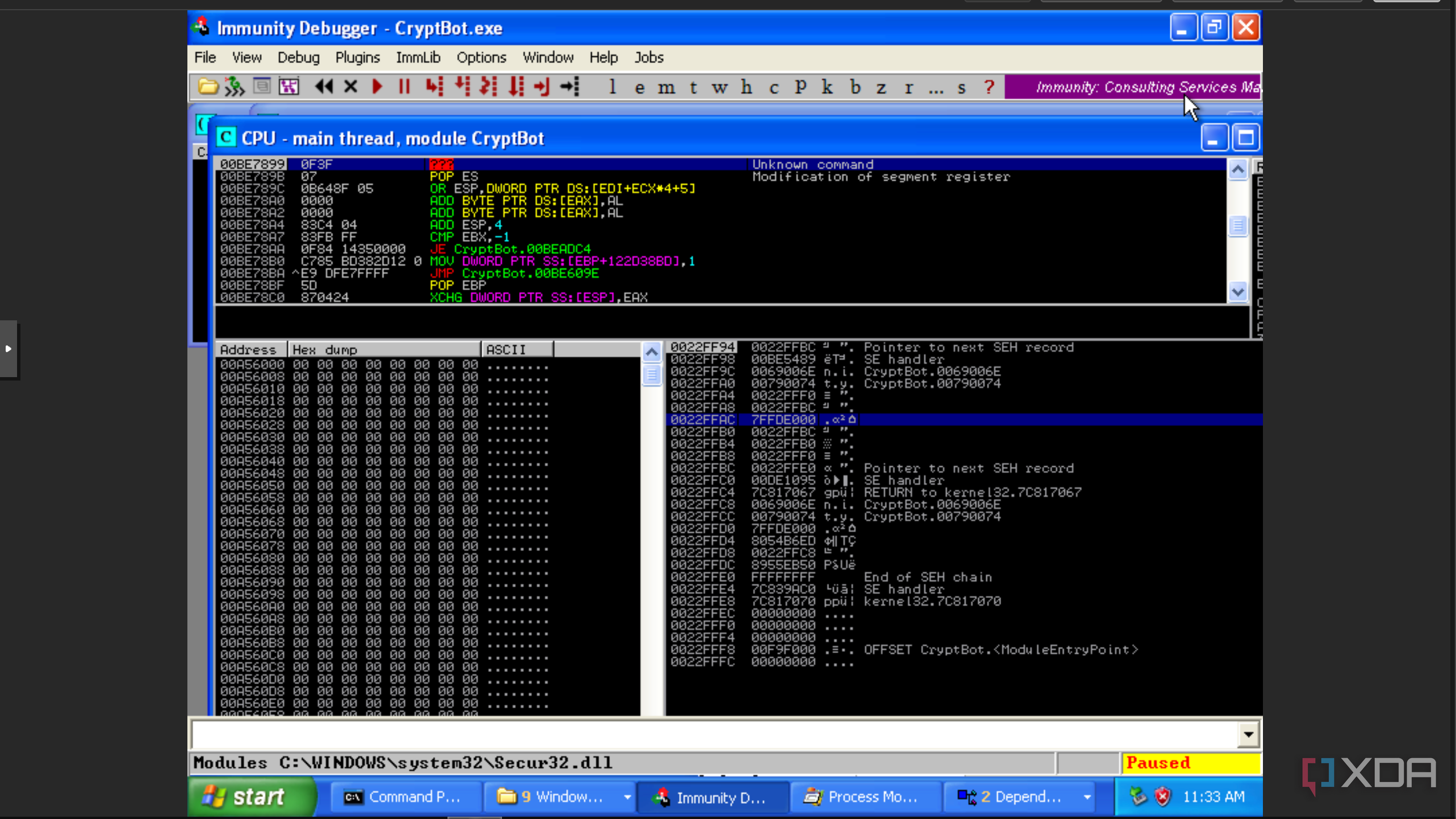Show executable modules via 'e'
Image resolution: width=1456 pixels, height=819 pixels.
(x=639, y=88)
